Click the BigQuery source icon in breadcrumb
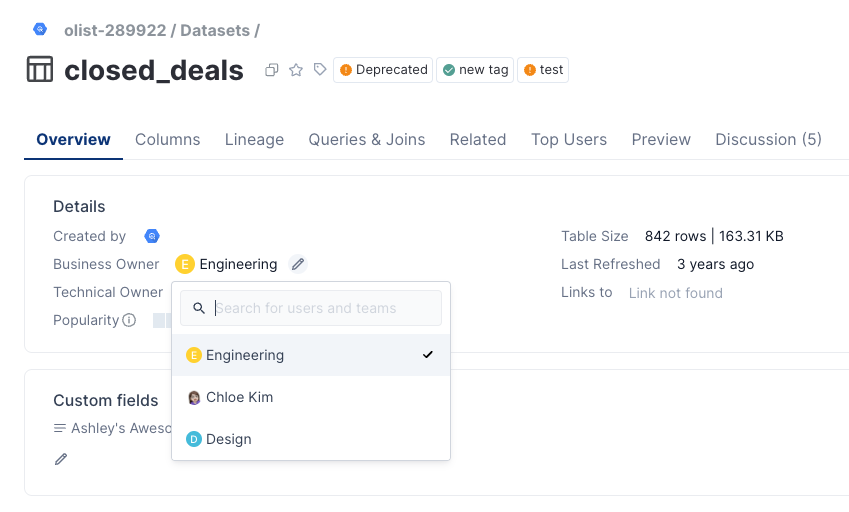This screenshot has width=849, height=512. pos(40,29)
